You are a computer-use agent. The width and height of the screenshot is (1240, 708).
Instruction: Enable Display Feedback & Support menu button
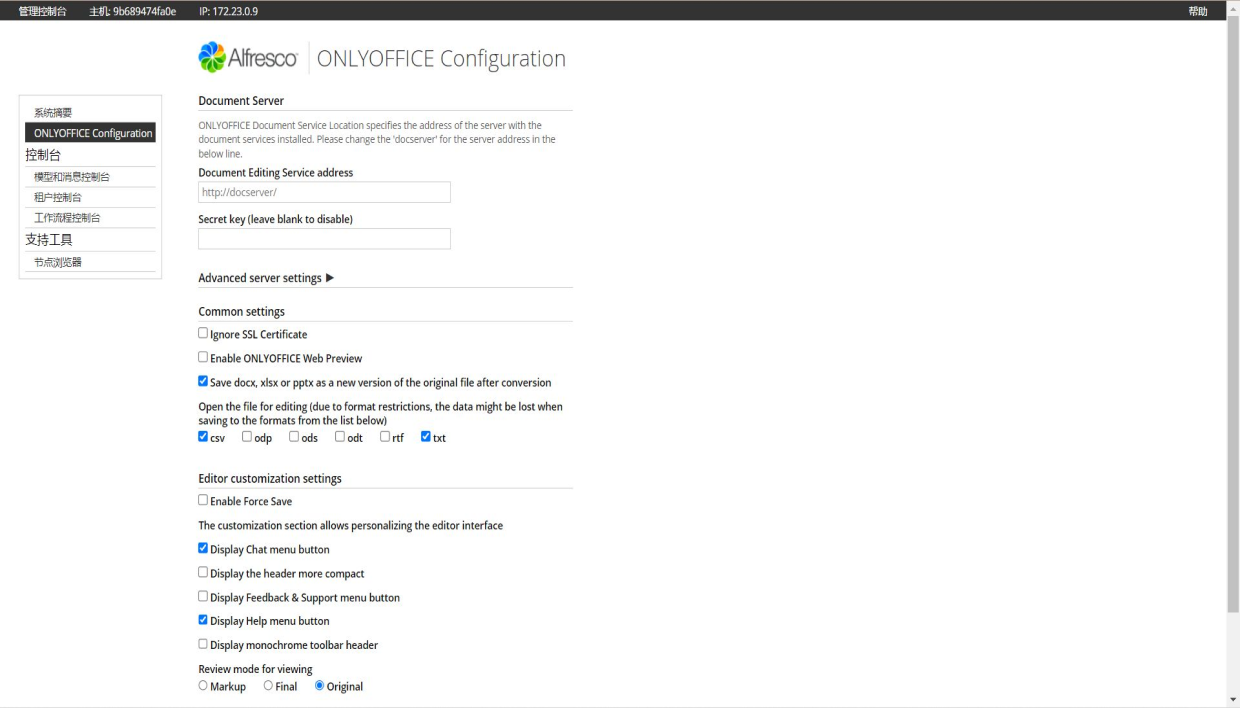[202, 595]
